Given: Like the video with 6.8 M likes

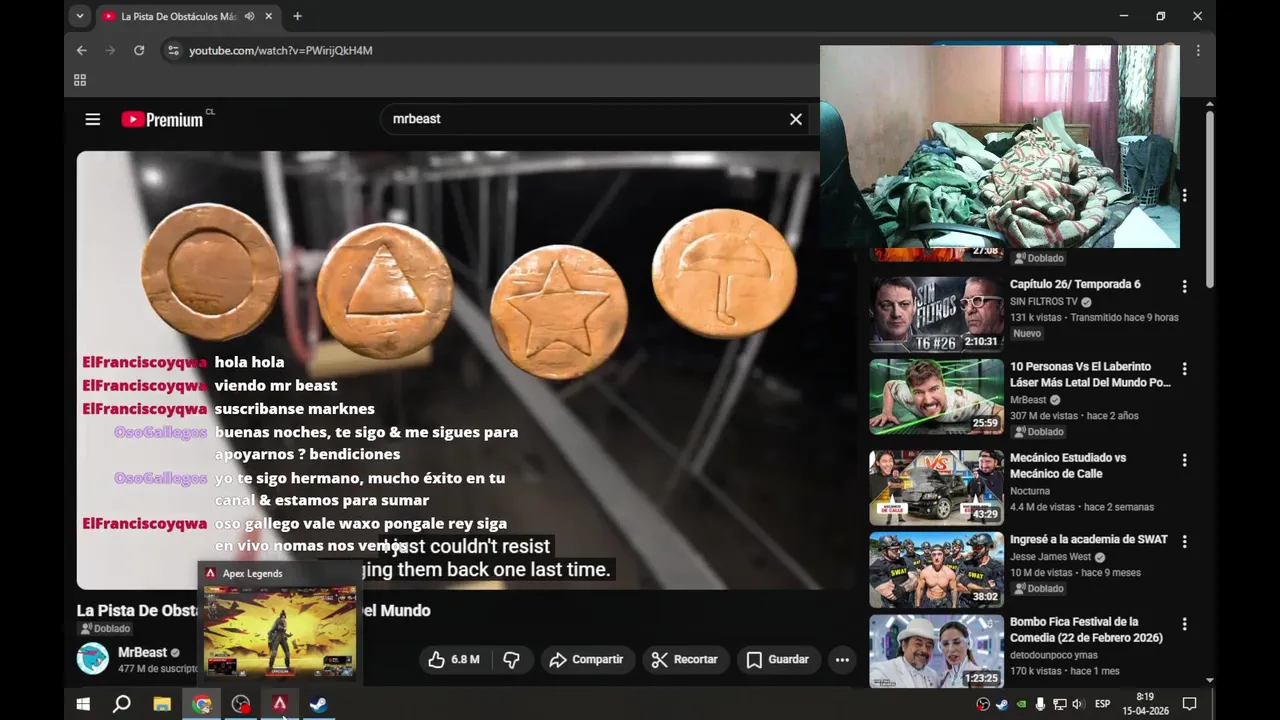Looking at the screenshot, I should pyautogui.click(x=454, y=659).
